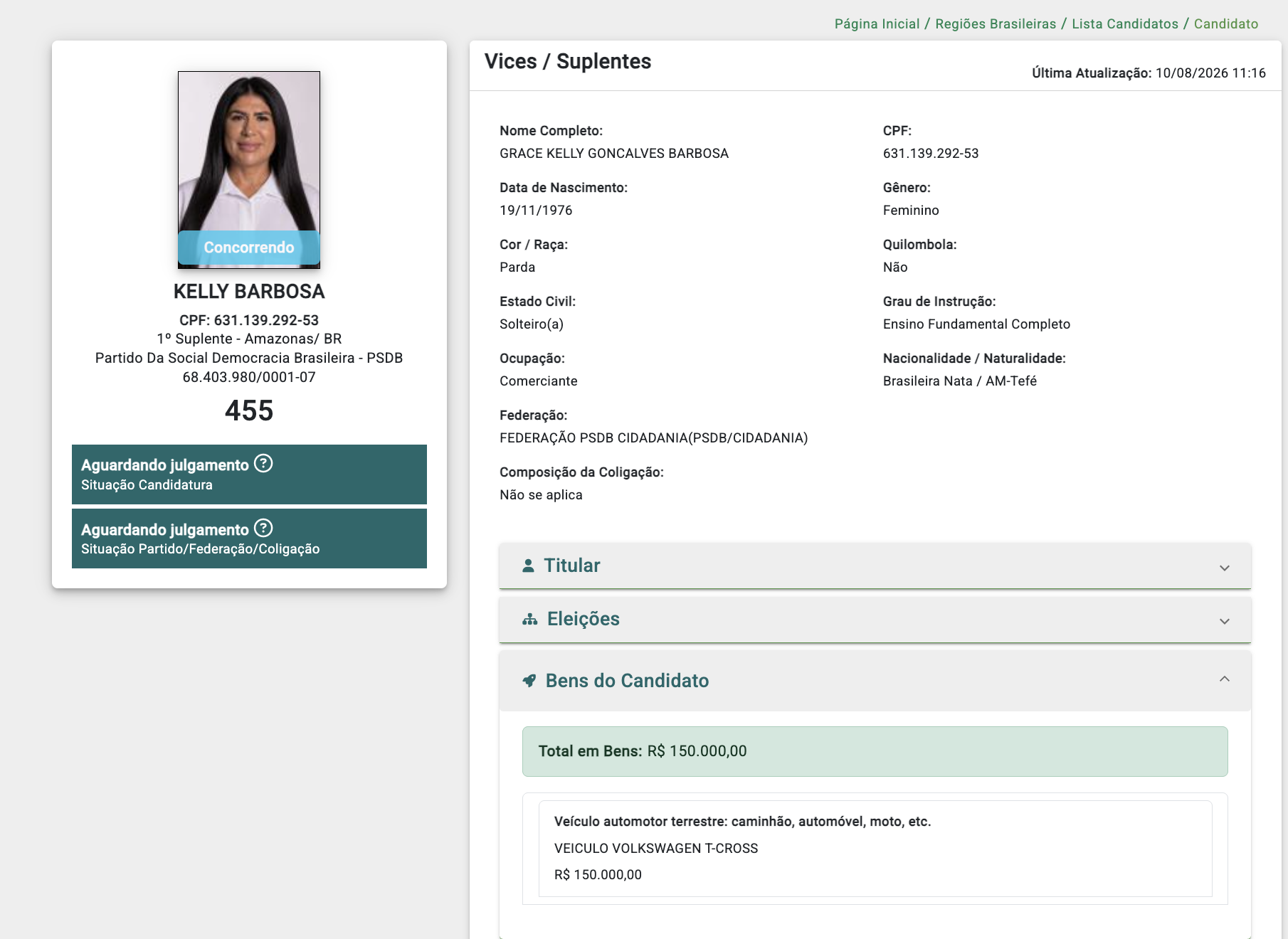
Task: Open Lista Candidatos breadcrumb link
Action: pyautogui.click(x=1125, y=23)
